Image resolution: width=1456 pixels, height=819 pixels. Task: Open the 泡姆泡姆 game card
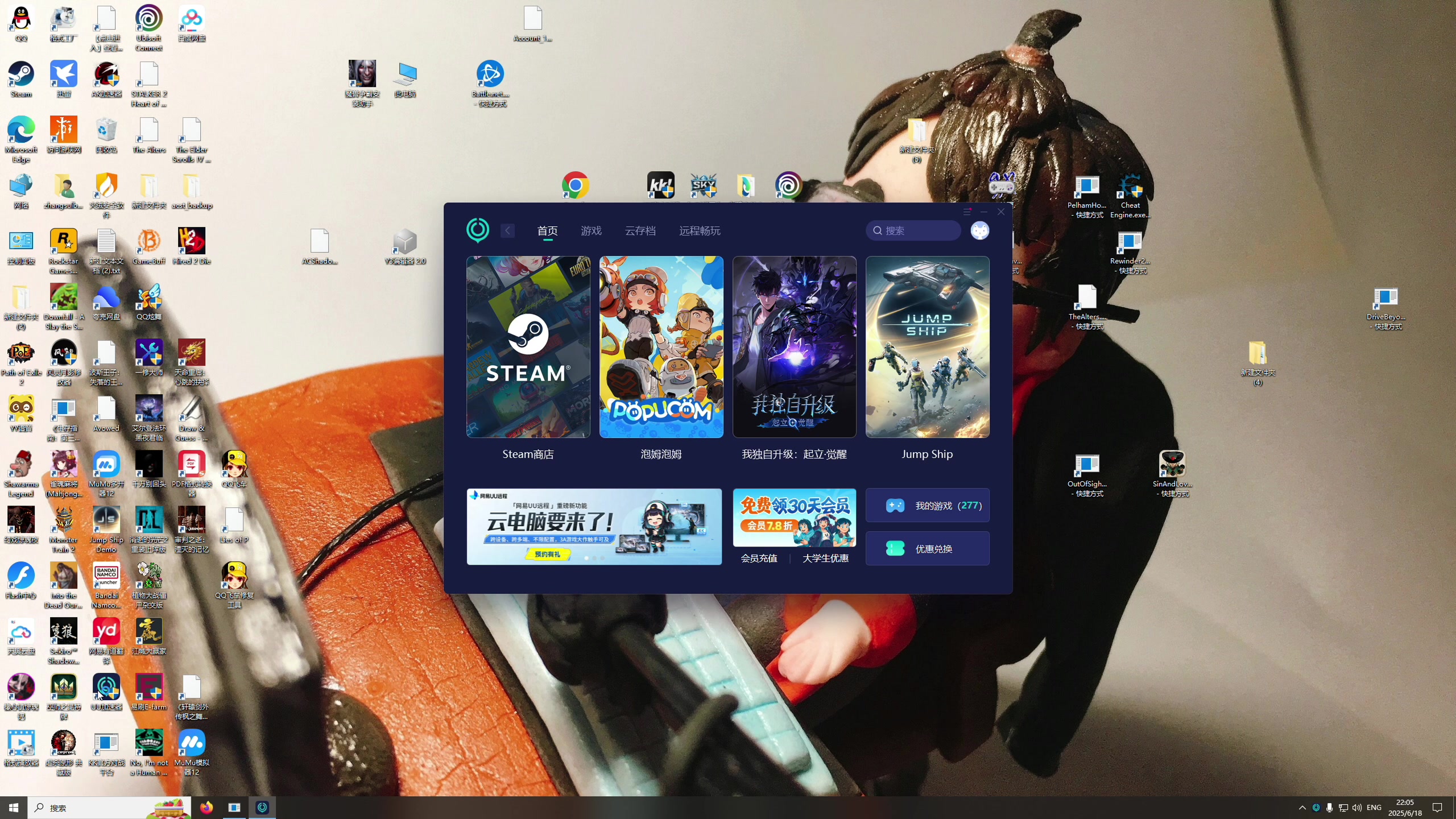[x=661, y=358]
